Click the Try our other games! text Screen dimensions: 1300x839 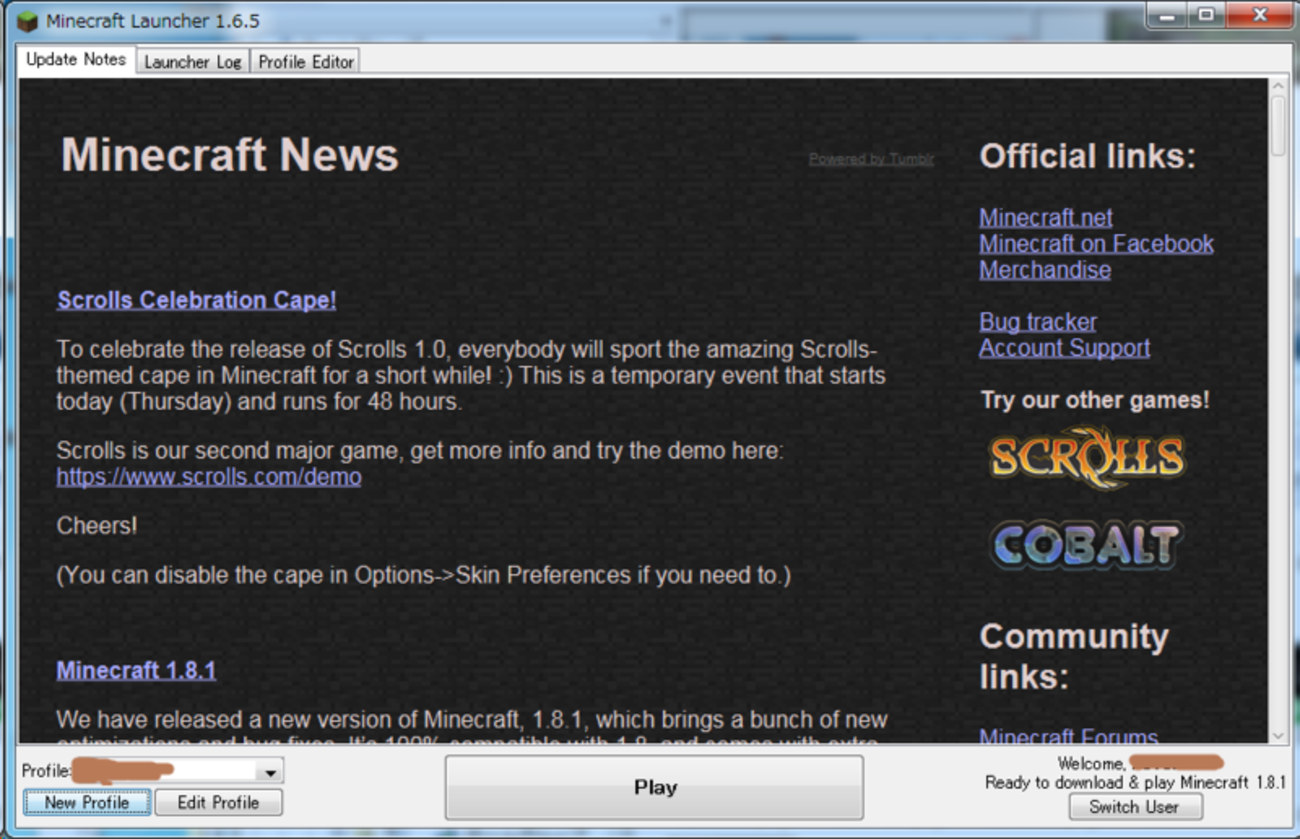[1094, 400]
